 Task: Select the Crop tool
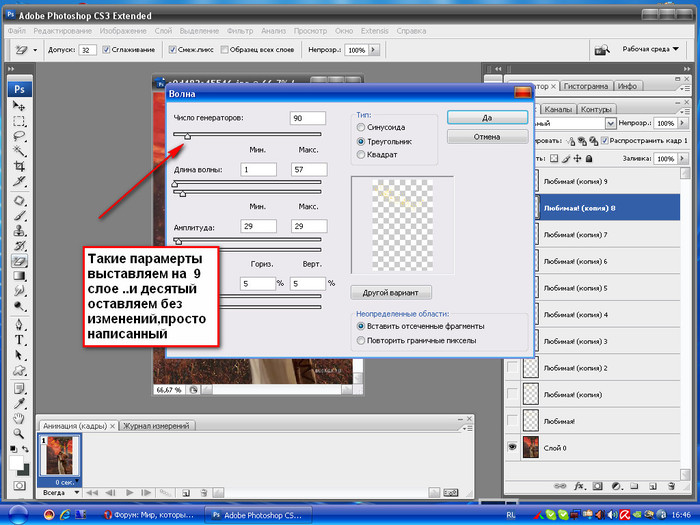point(19,166)
